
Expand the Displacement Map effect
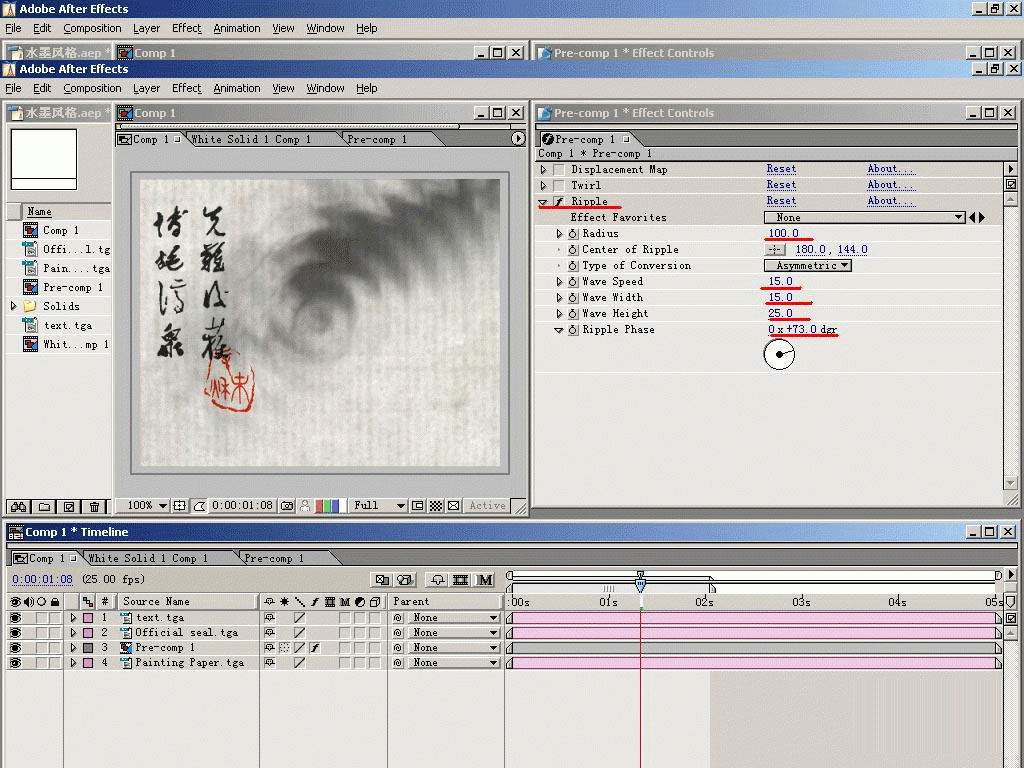tap(543, 169)
